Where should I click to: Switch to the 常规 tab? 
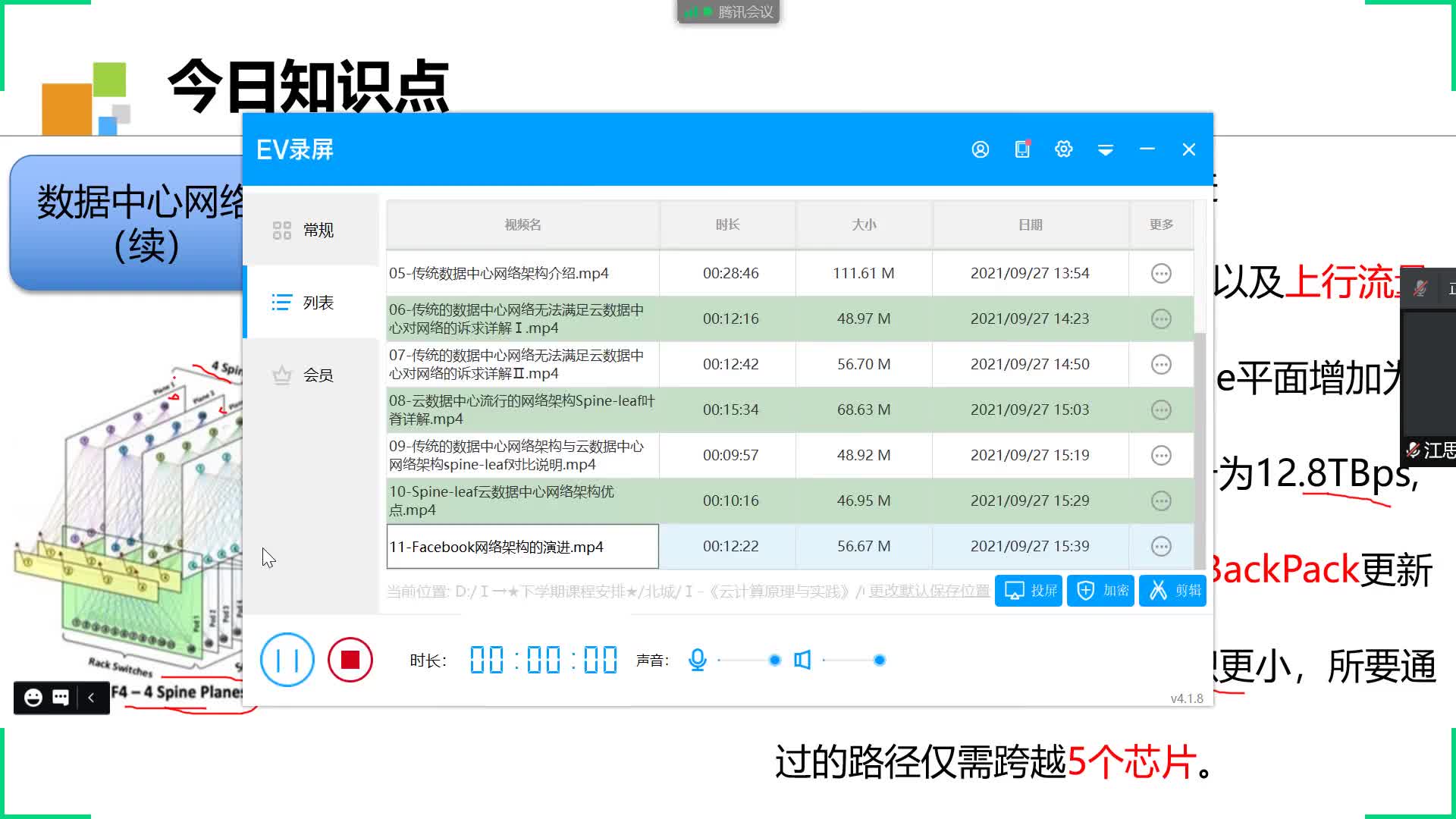tap(311, 230)
